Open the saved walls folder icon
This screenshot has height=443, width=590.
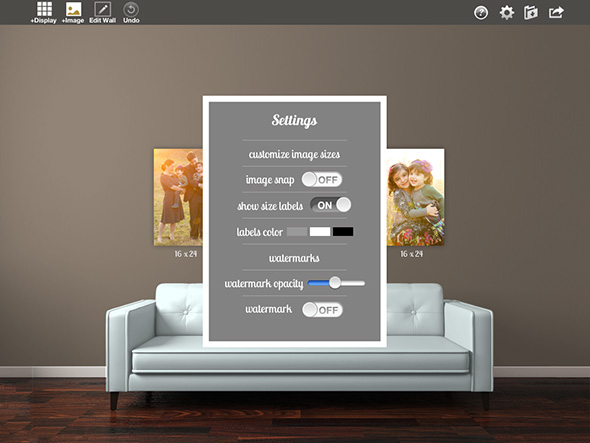coord(531,12)
